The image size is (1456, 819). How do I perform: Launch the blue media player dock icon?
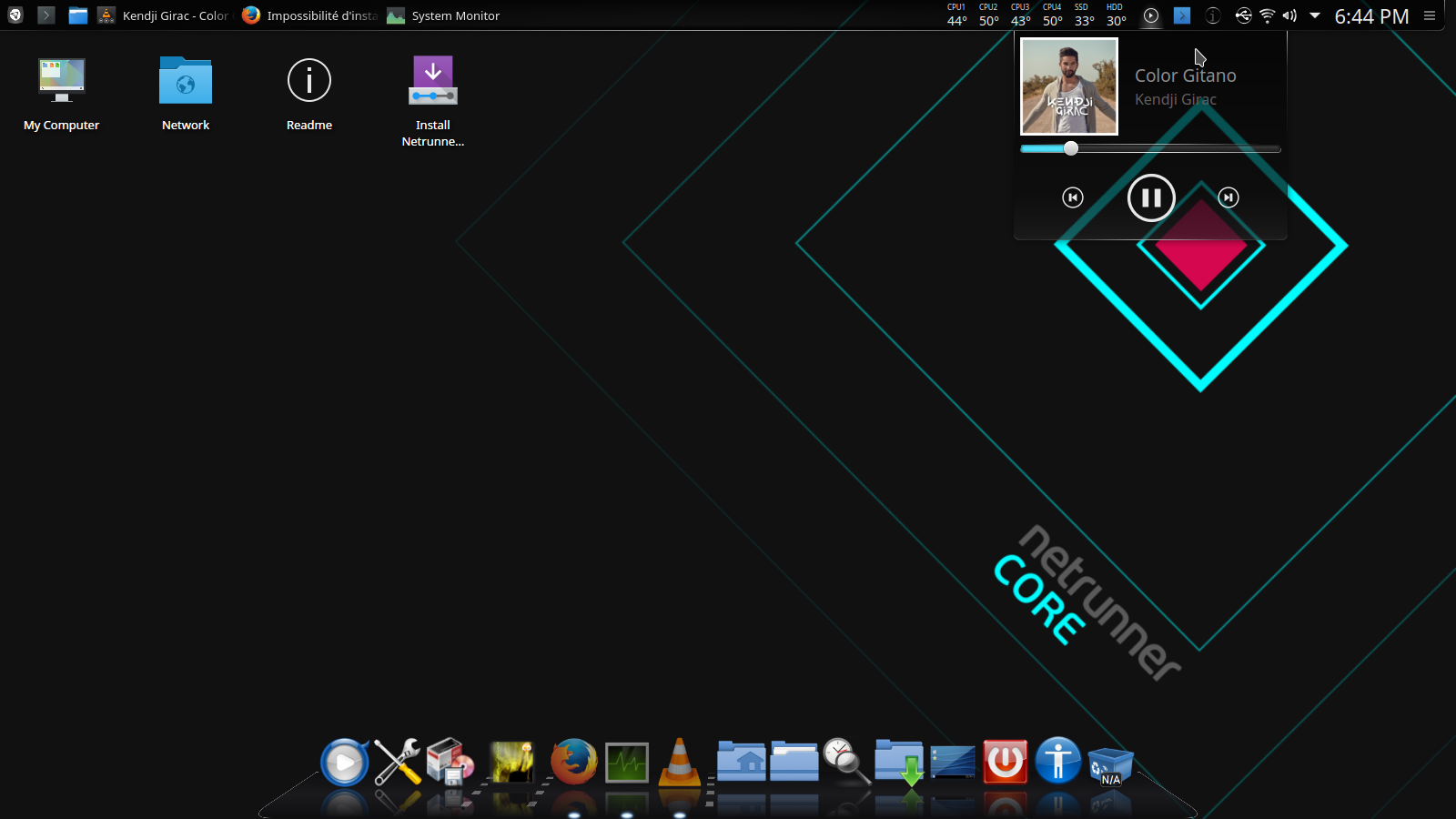tap(345, 763)
